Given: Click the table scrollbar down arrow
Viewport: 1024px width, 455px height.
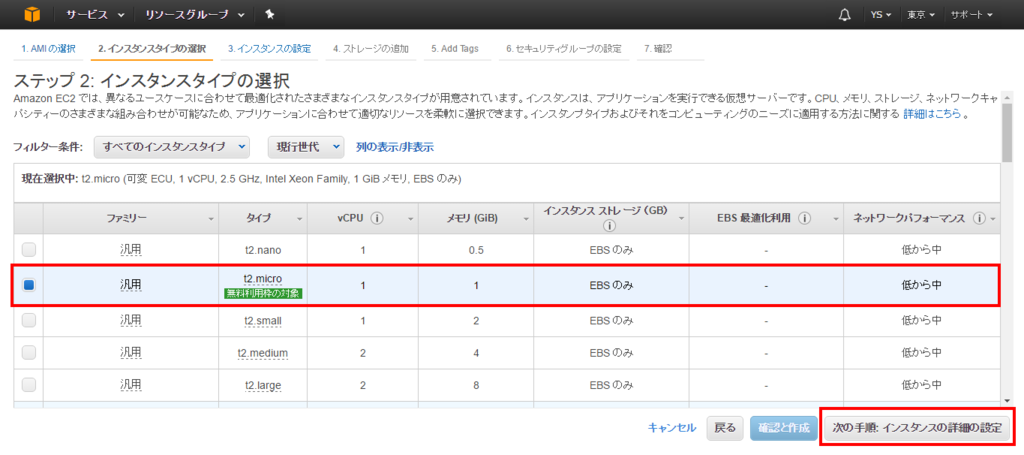Looking at the screenshot, I should [1008, 400].
